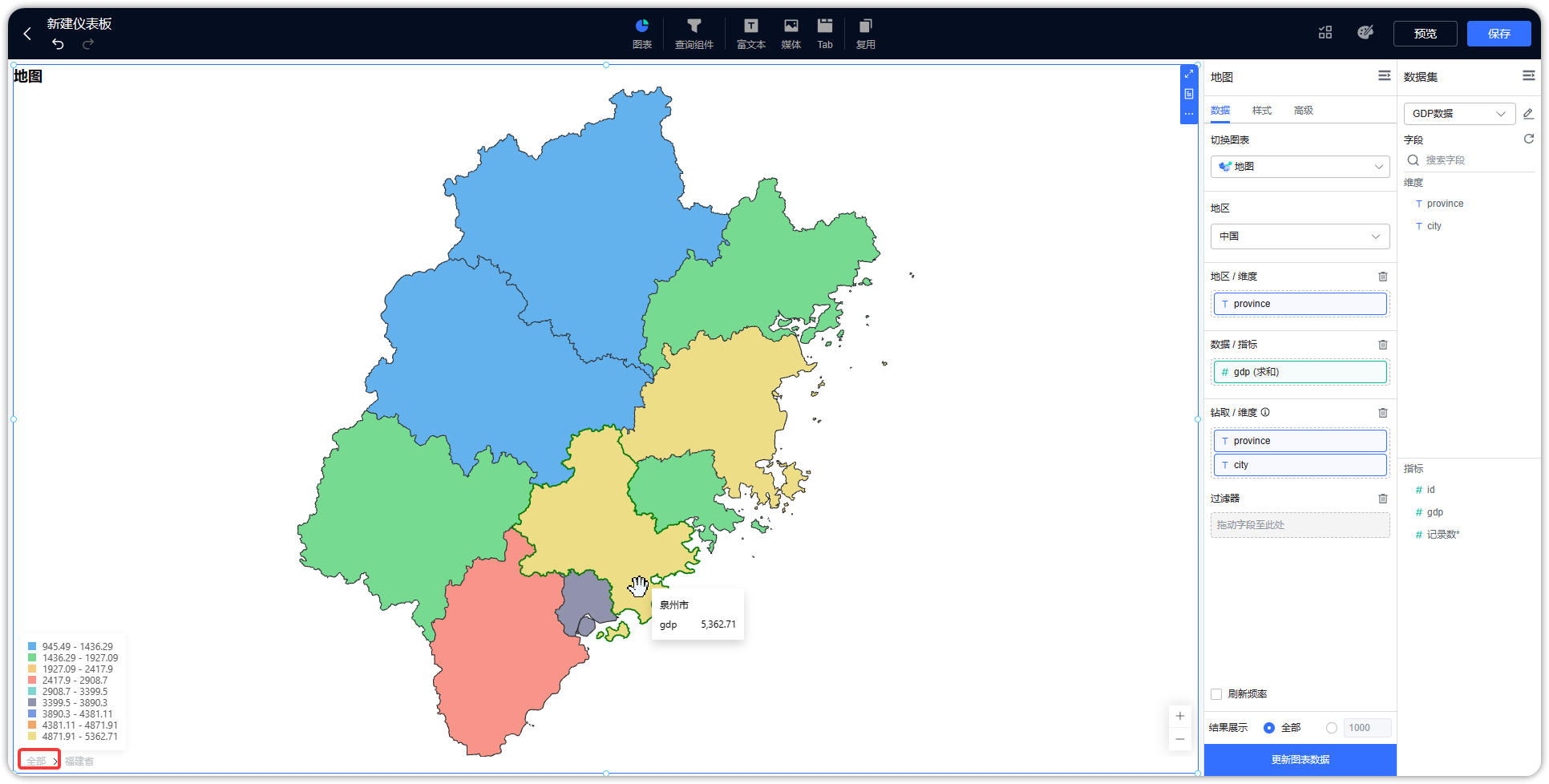Select province in 地区/维度 box
This screenshot has width=1549, height=784.
pyautogui.click(x=1300, y=304)
